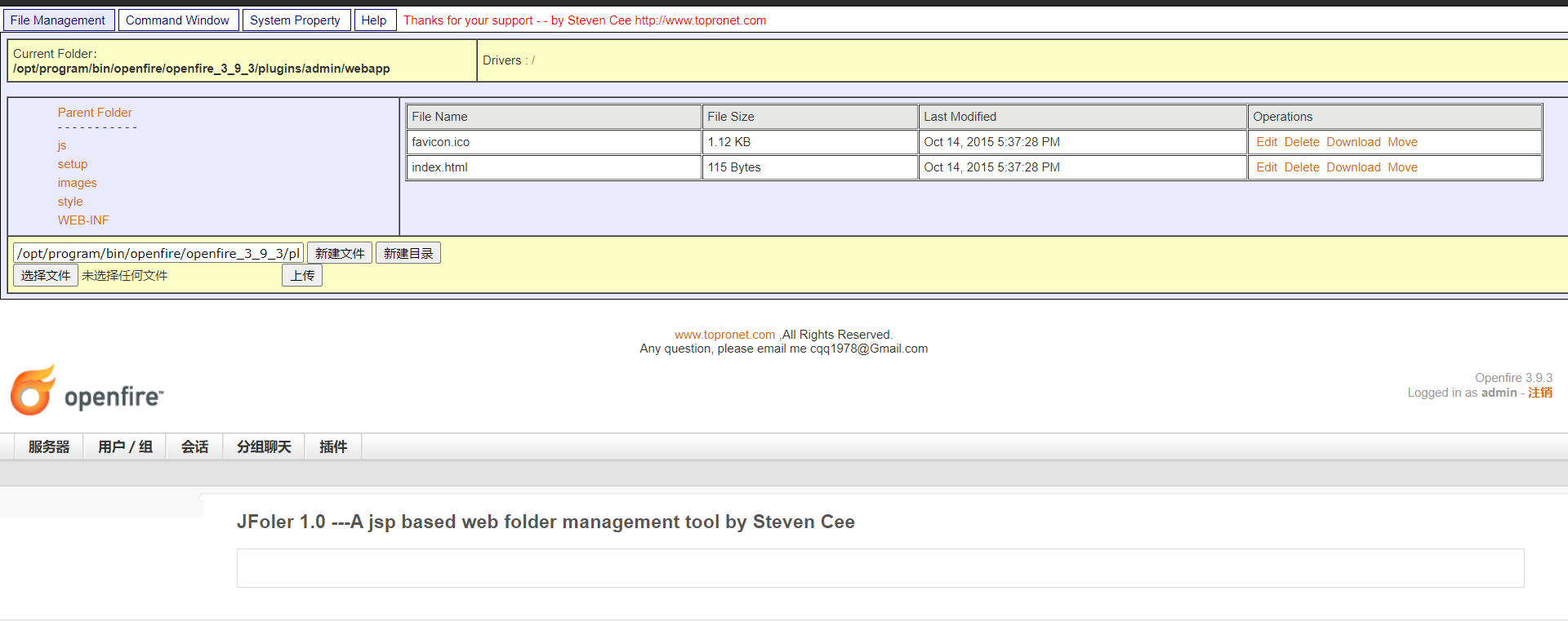Open the 会话 menu tab
The image size is (1568, 622).
coord(194,447)
